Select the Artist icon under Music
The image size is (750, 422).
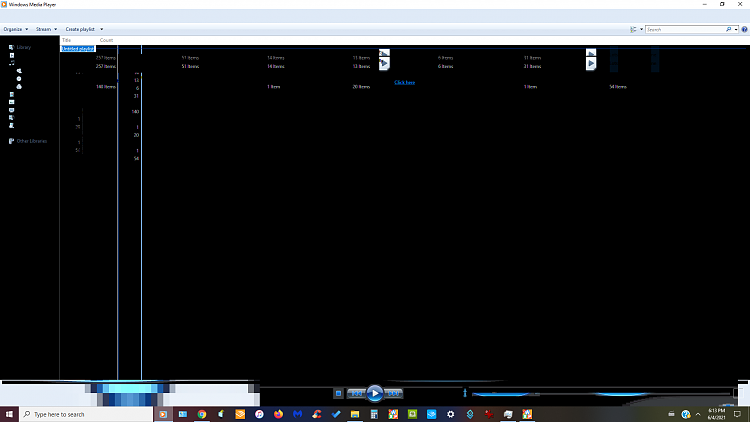pos(19,71)
